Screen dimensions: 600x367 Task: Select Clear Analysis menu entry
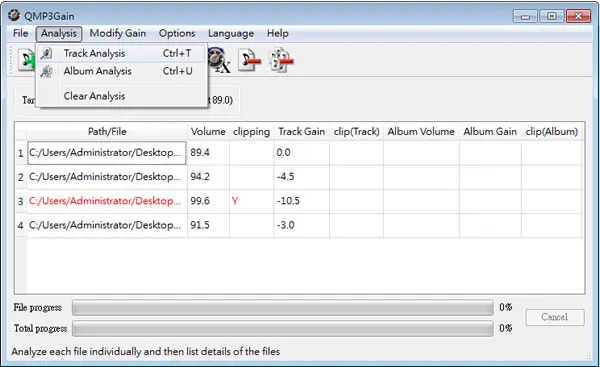pos(122,96)
